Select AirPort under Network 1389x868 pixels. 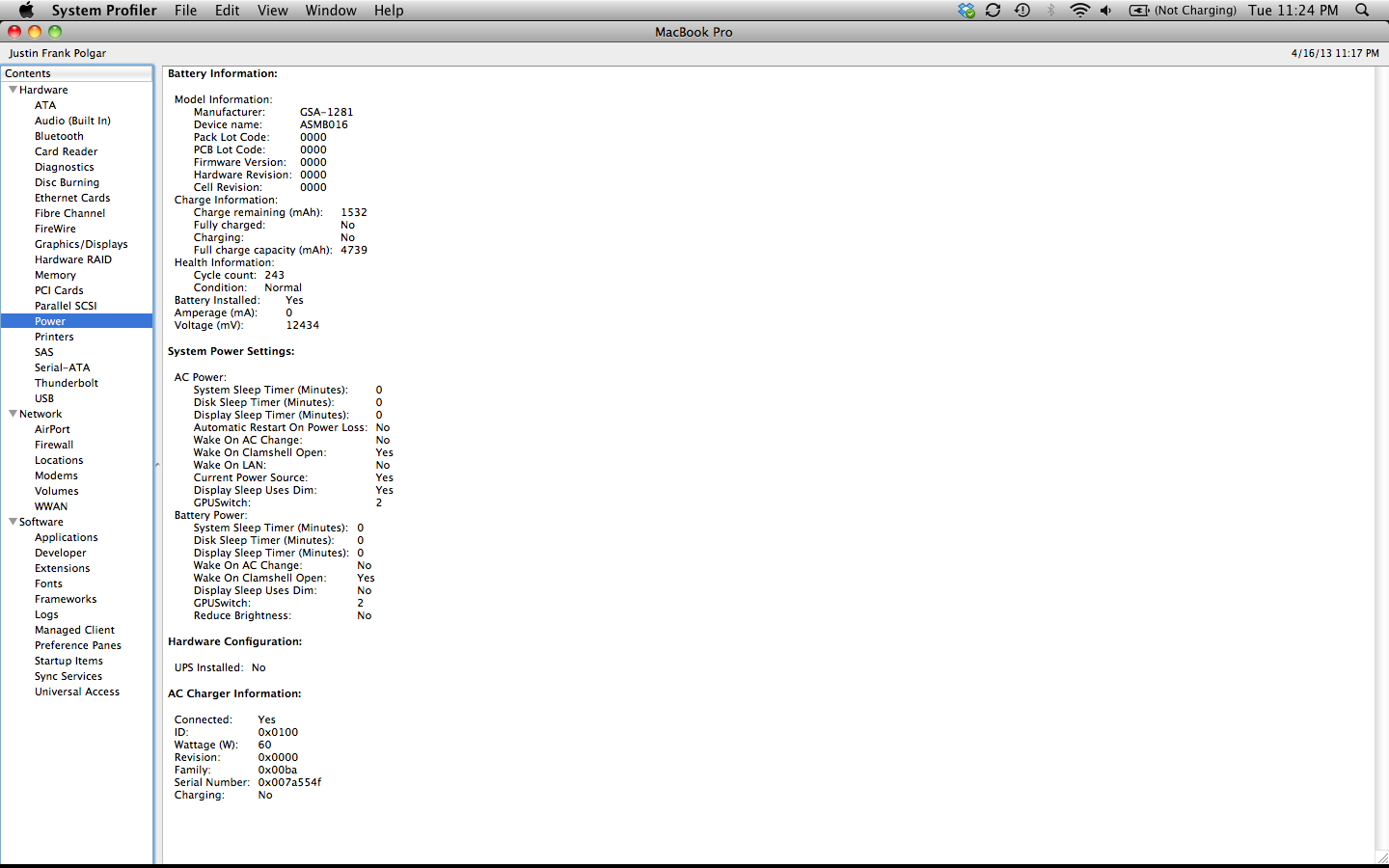coord(52,429)
